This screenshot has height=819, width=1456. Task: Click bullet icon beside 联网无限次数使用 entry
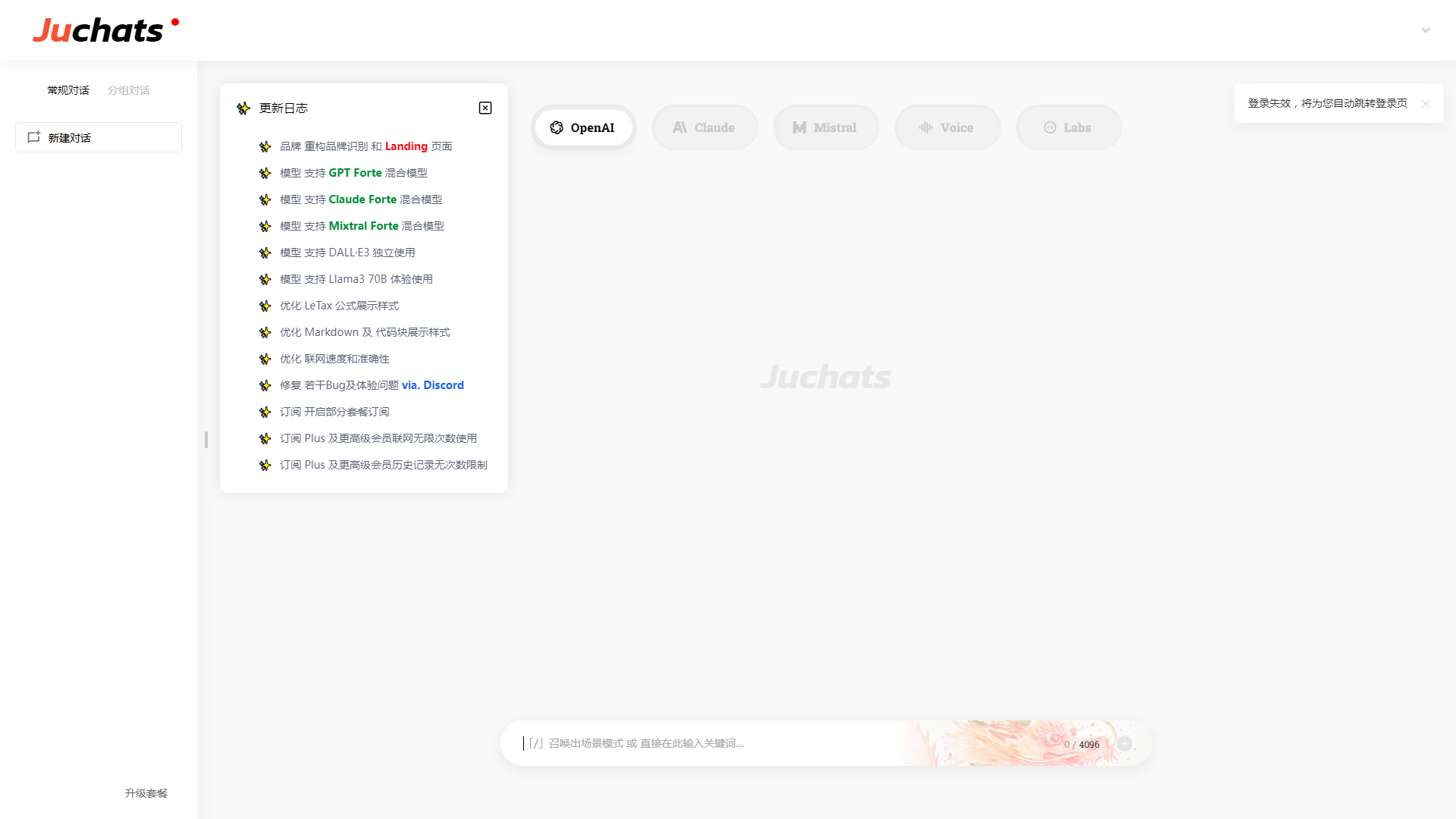point(265,439)
